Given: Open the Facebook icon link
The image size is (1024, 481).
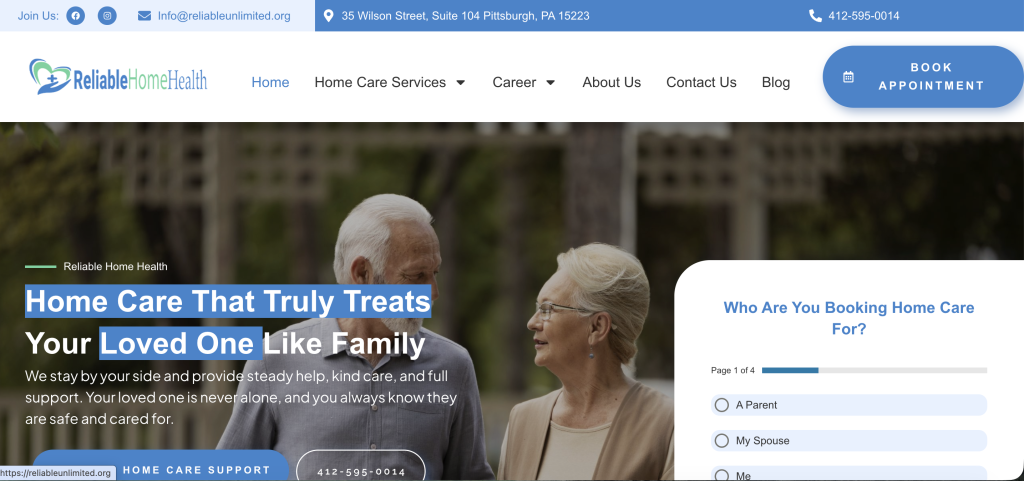Looking at the screenshot, I should pos(76,16).
